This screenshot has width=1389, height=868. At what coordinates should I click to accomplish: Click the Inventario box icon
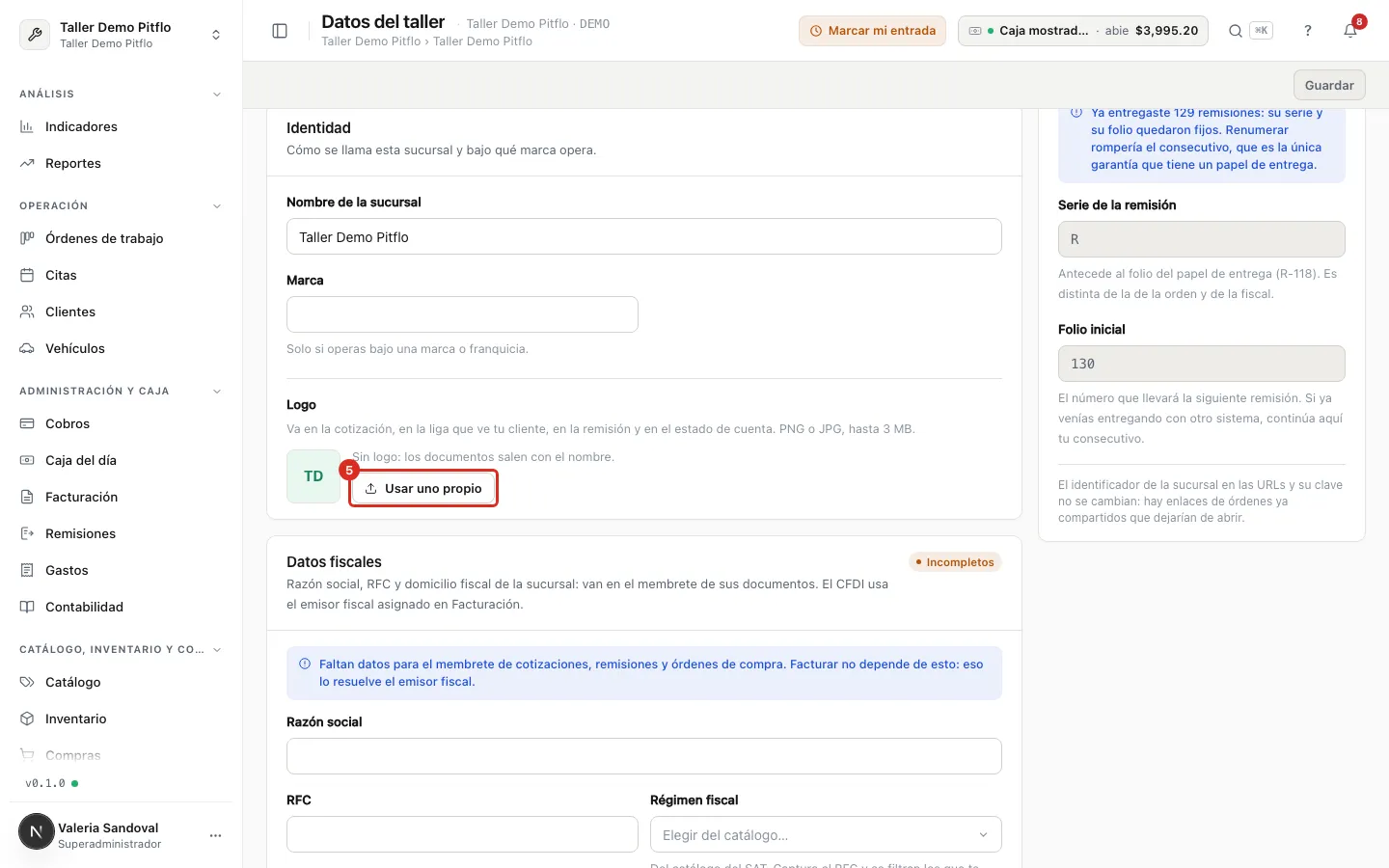(x=27, y=719)
